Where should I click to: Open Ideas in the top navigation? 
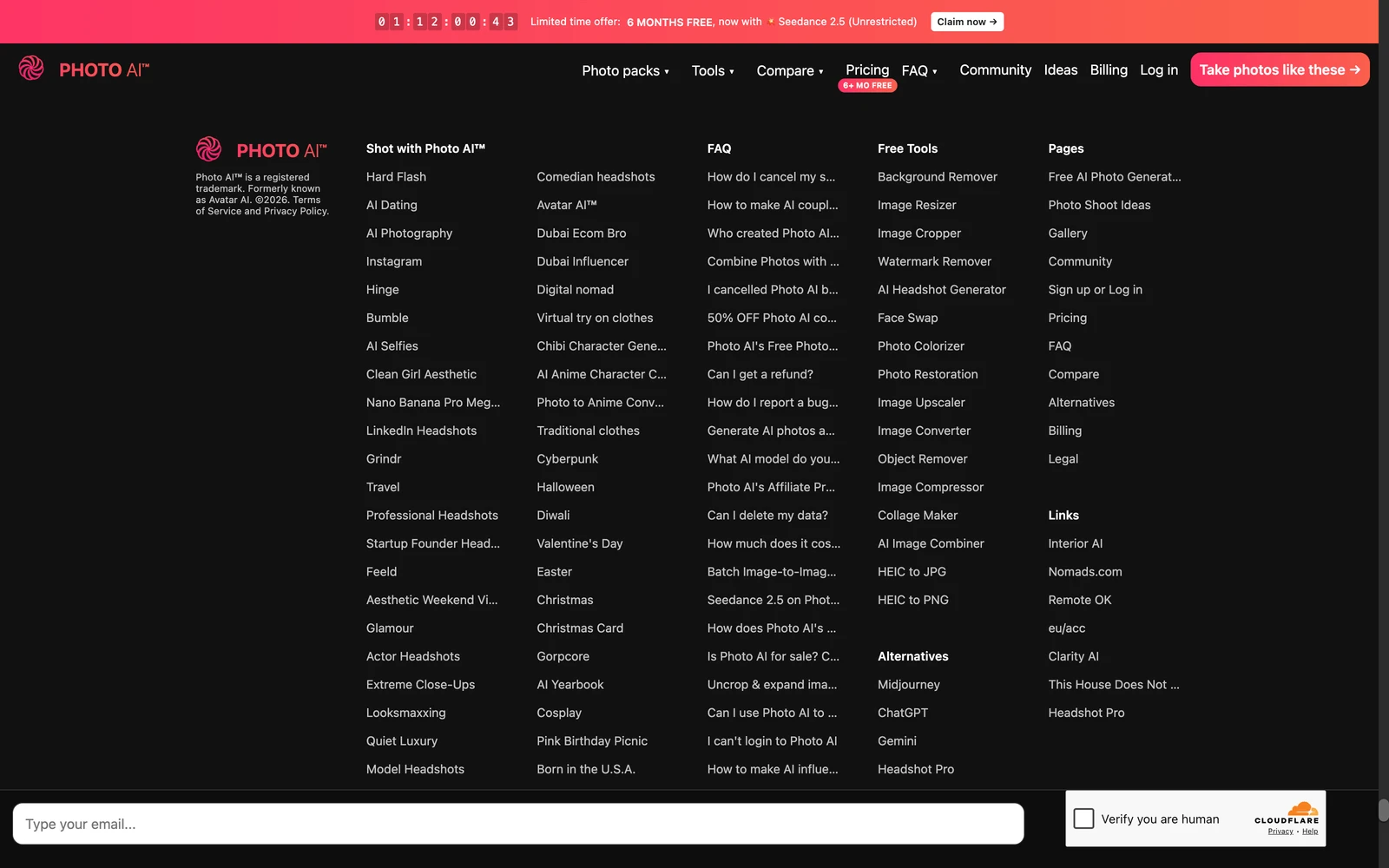click(1061, 70)
